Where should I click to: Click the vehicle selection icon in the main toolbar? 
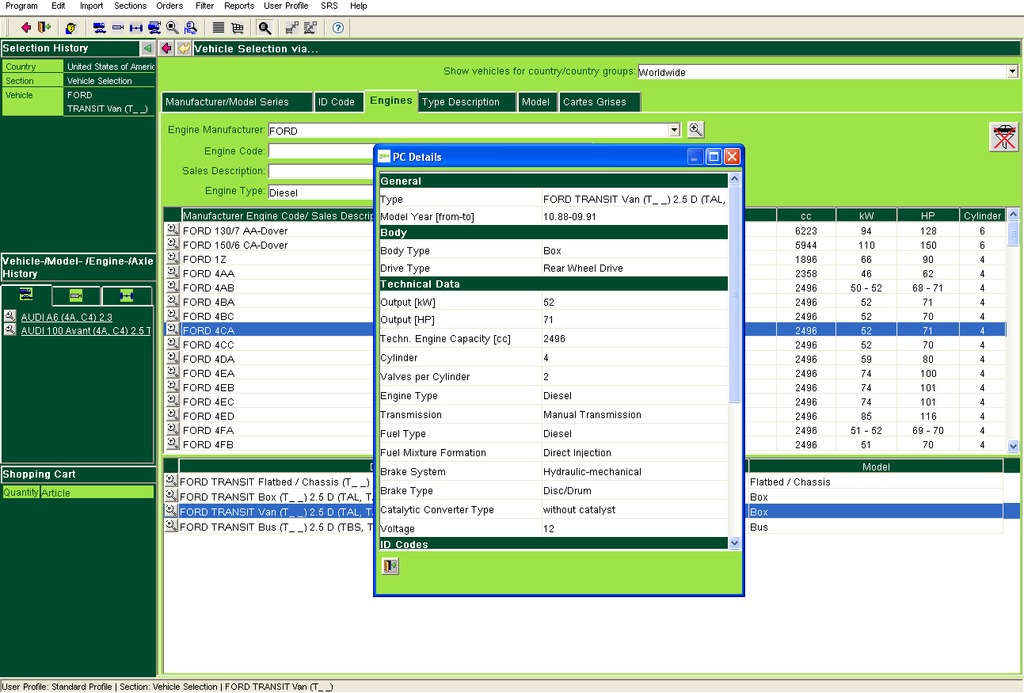[99, 27]
